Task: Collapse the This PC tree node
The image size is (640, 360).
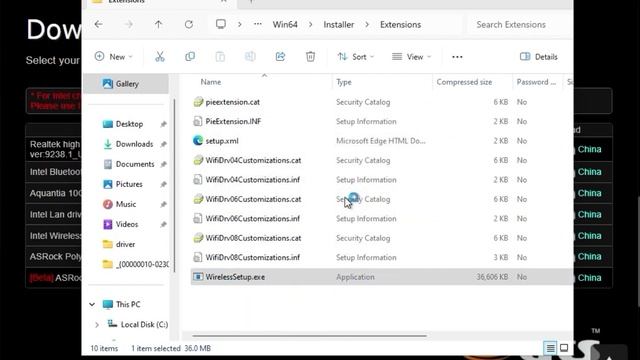Action: click(x=92, y=304)
